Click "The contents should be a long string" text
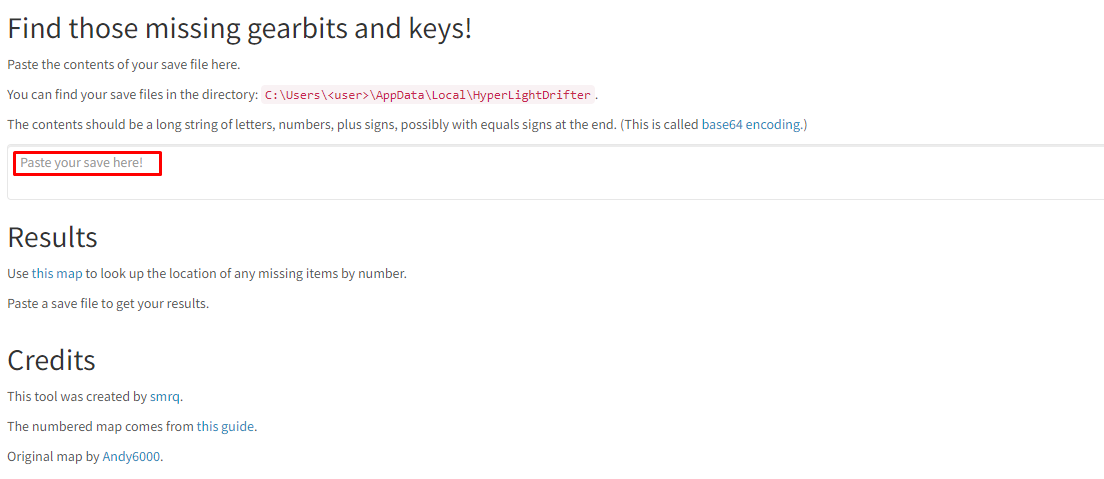The height and width of the screenshot is (479, 1104). 200,125
